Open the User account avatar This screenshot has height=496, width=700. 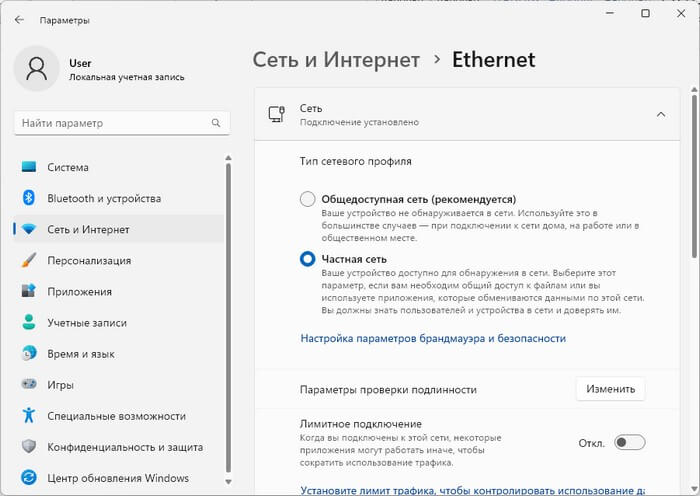(x=37, y=69)
